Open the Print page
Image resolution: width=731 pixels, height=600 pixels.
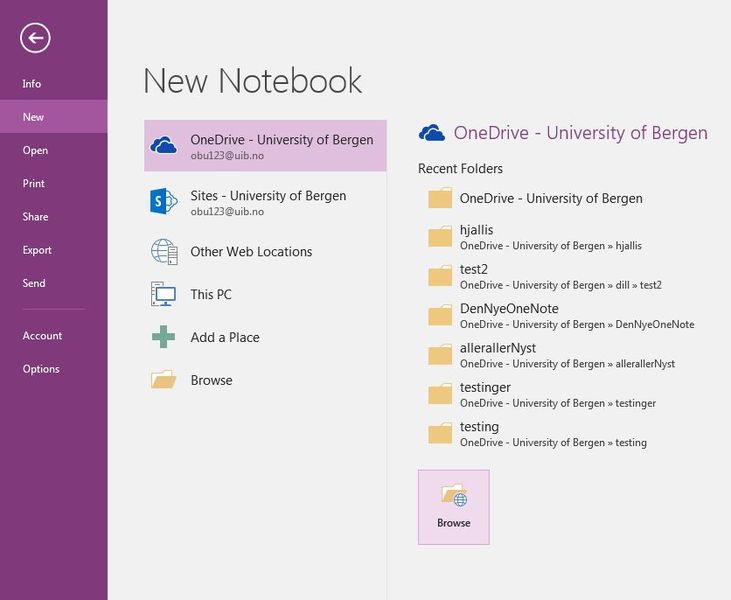54,183
